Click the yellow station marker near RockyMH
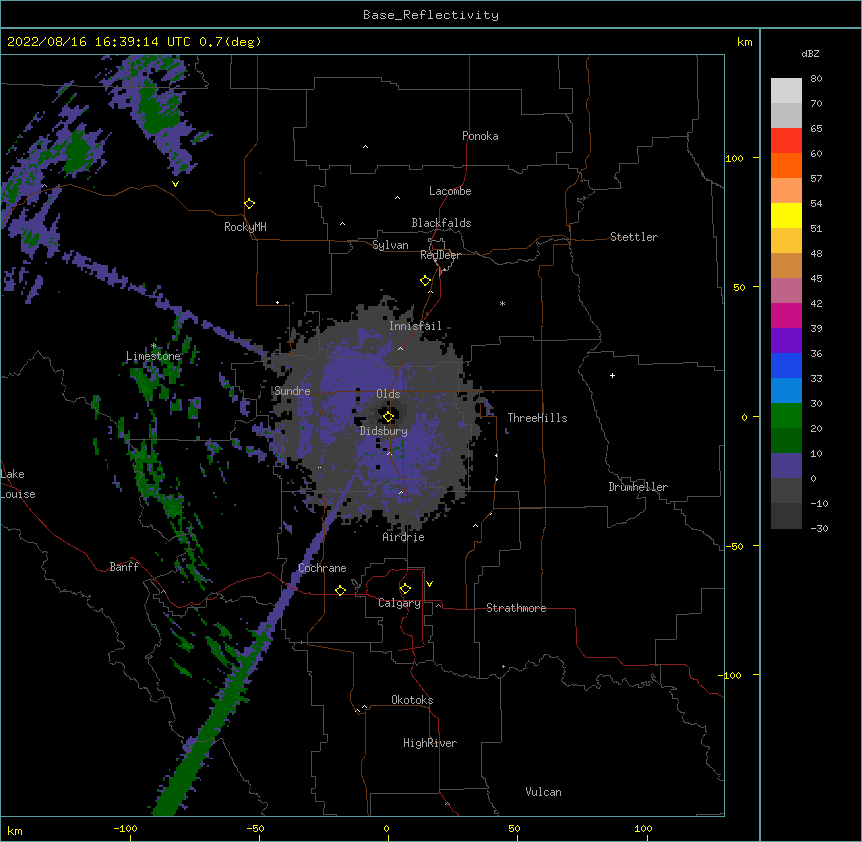This screenshot has width=862, height=842. tap(249, 204)
